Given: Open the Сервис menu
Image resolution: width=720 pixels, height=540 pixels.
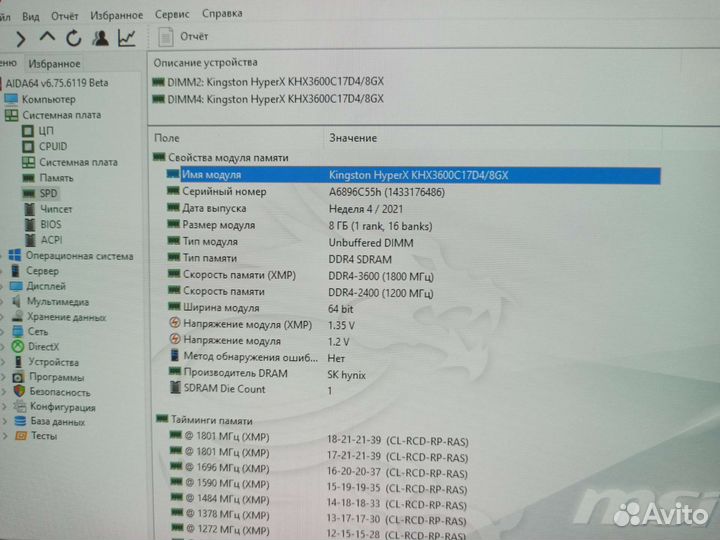Looking at the screenshot, I should [172, 14].
